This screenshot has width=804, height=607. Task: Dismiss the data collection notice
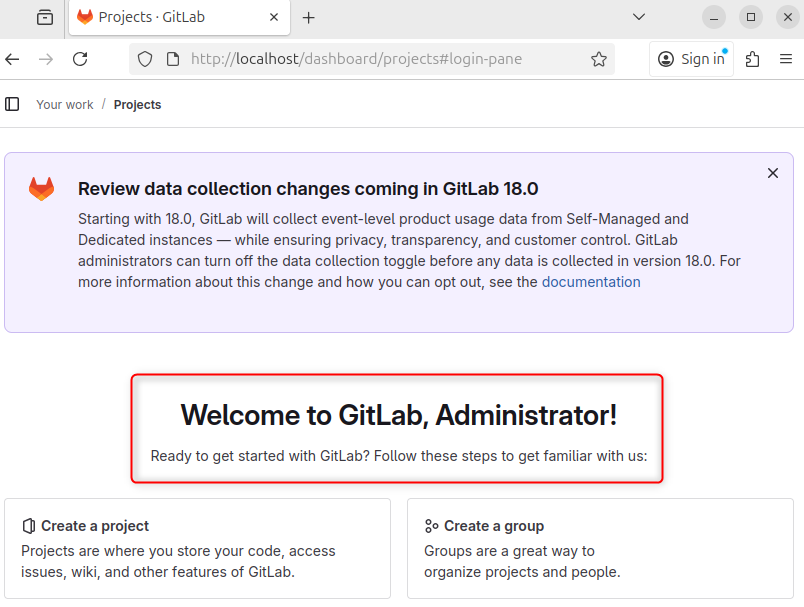773,173
